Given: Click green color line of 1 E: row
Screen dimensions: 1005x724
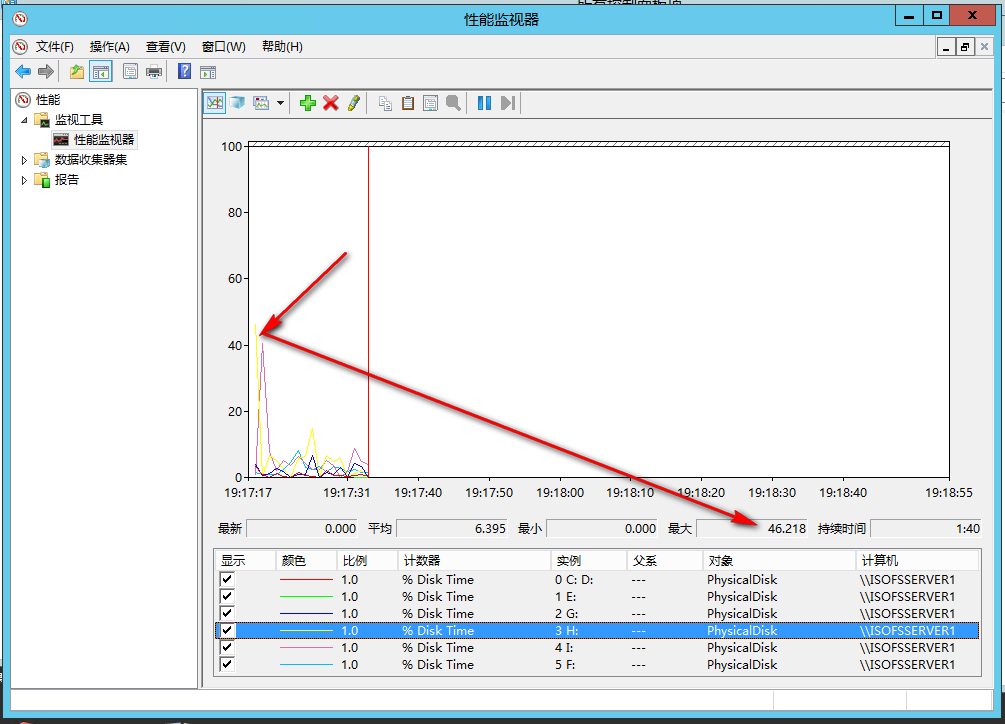Looking at the screenshot, I should pos(306,596).
